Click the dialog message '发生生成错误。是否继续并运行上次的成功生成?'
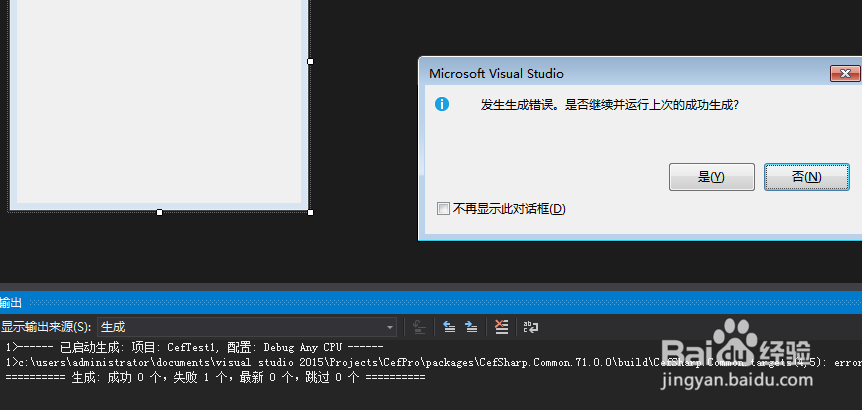 pyautogui.click(x=609, y=105)
